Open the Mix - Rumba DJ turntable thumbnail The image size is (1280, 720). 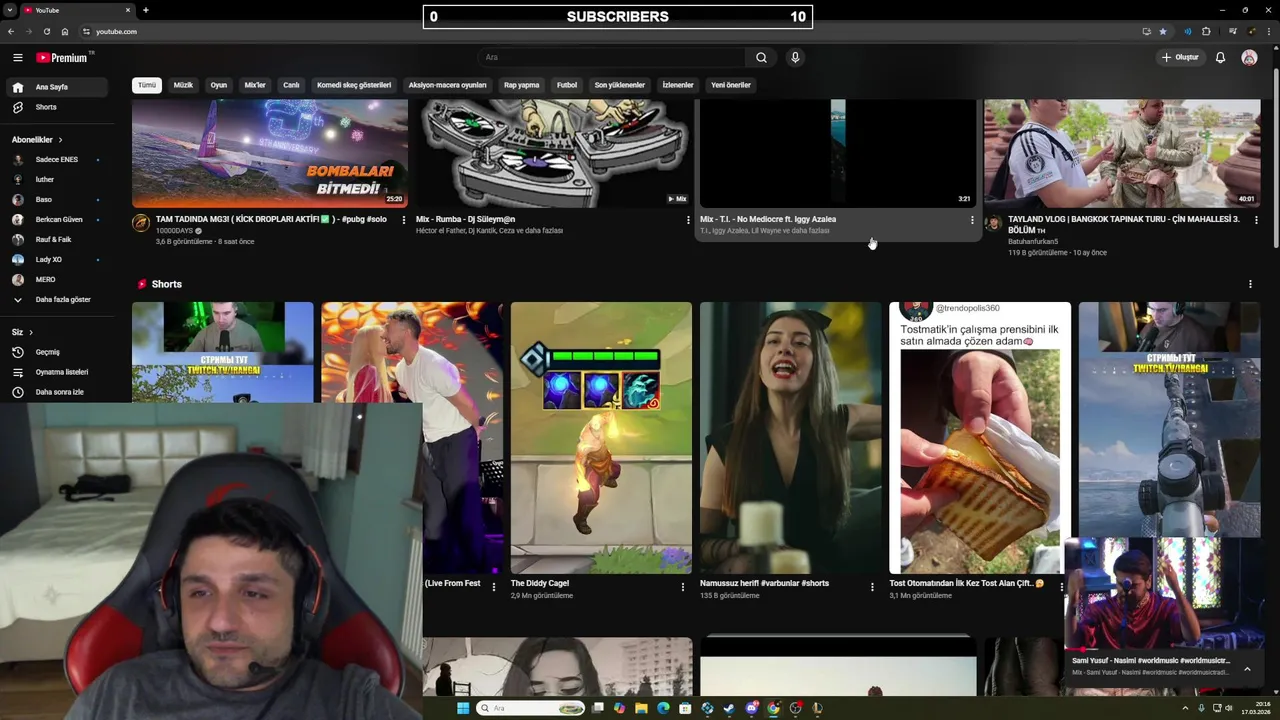pyautogui.click(x=554, y=153)
